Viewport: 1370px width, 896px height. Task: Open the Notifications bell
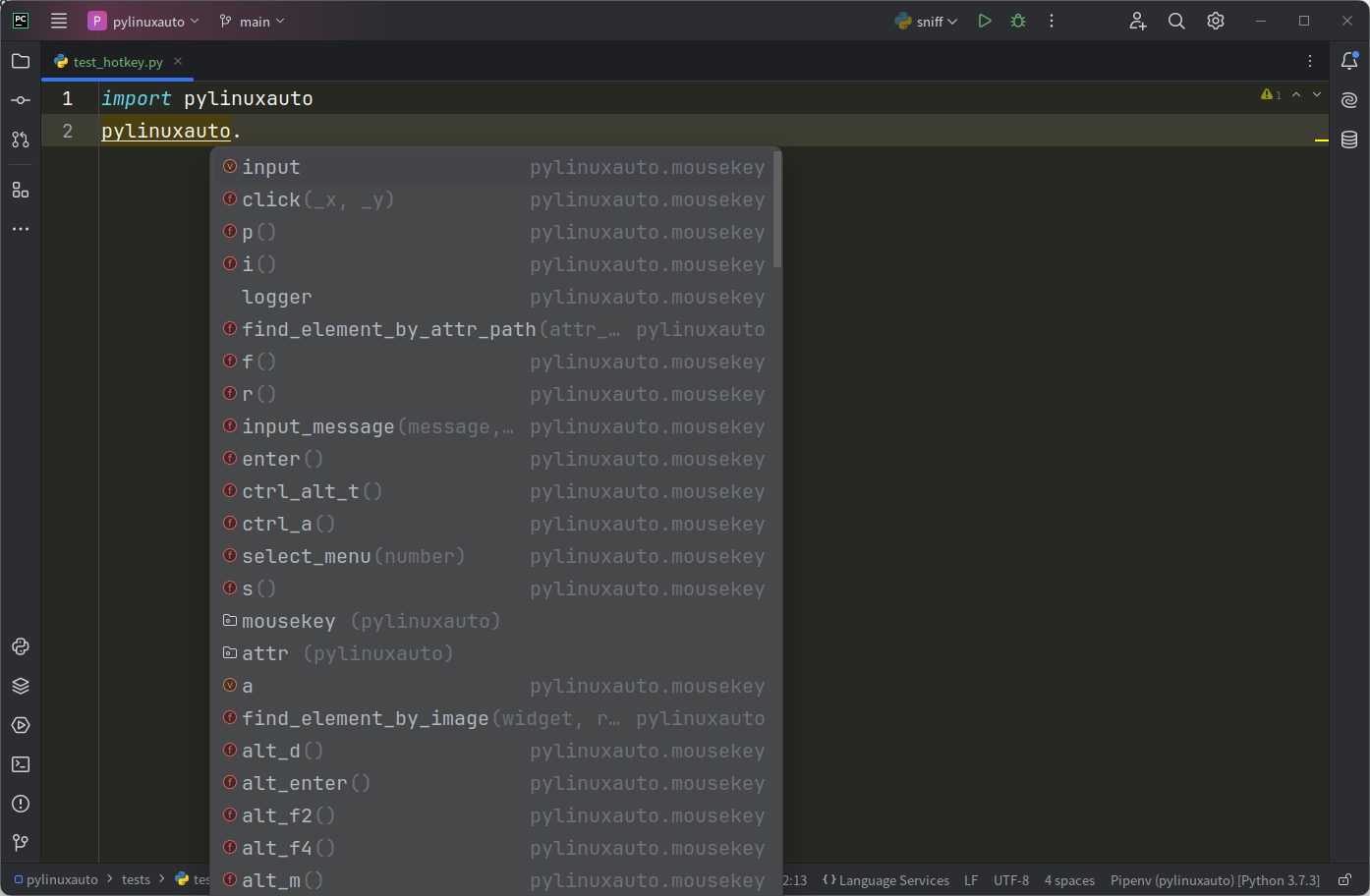[1349, 61]
